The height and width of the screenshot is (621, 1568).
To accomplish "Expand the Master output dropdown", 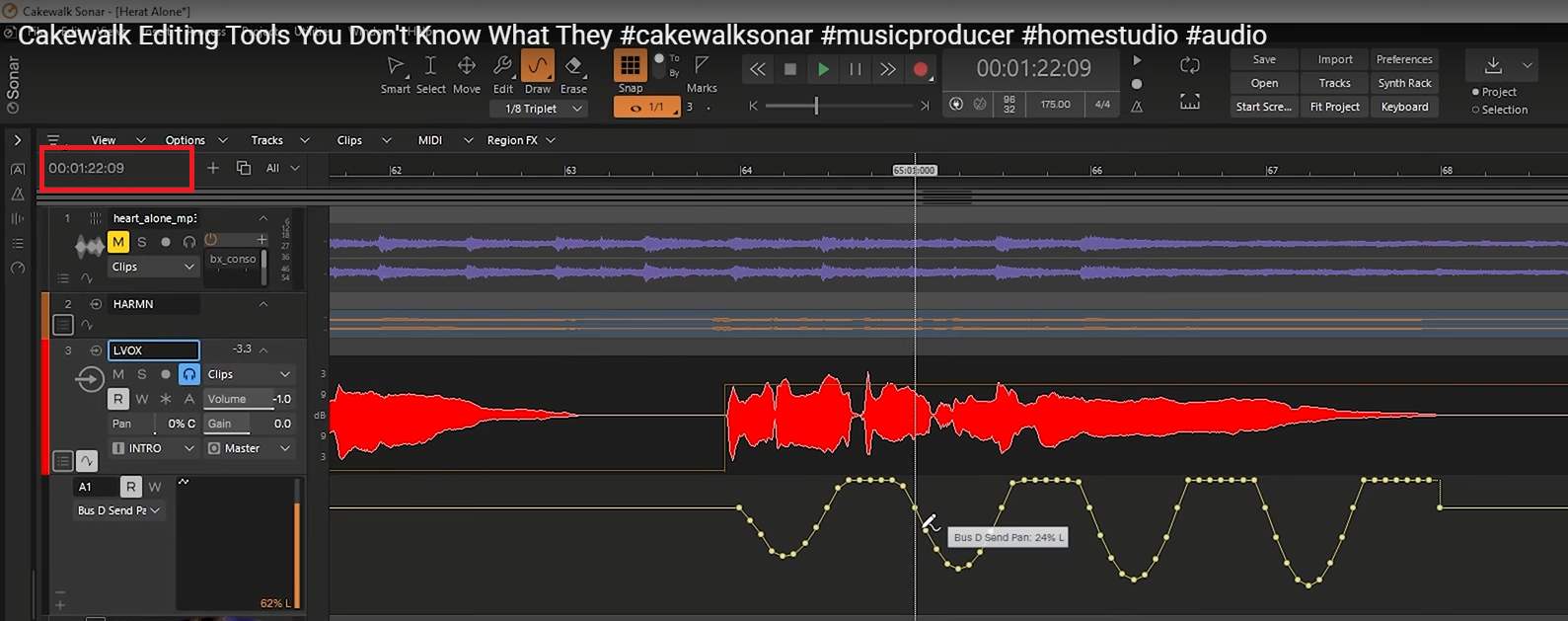I will pyautogui.click(x=250, y=448).
